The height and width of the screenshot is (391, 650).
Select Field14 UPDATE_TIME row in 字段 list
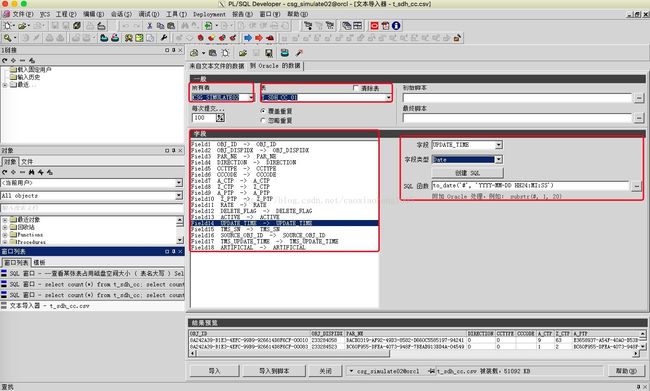pos(284,223)
